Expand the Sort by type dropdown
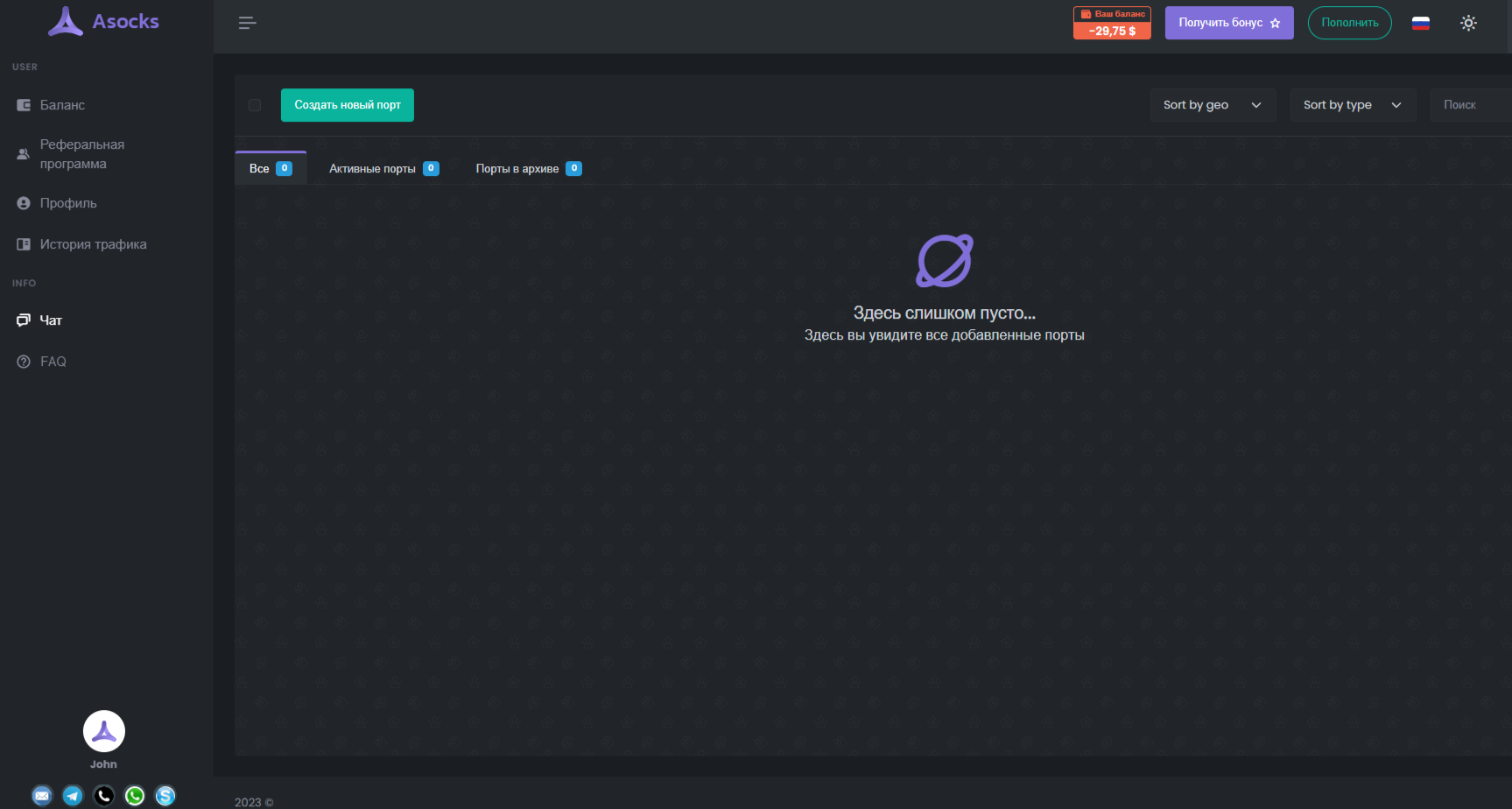Image resolution: width=1512 pixels, height=809 pixels. tap(1352, 105)
